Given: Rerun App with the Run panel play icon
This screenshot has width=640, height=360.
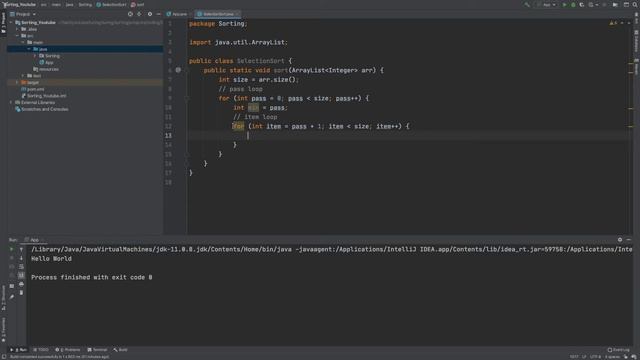Looking at the screenshot, I should 11,249.
